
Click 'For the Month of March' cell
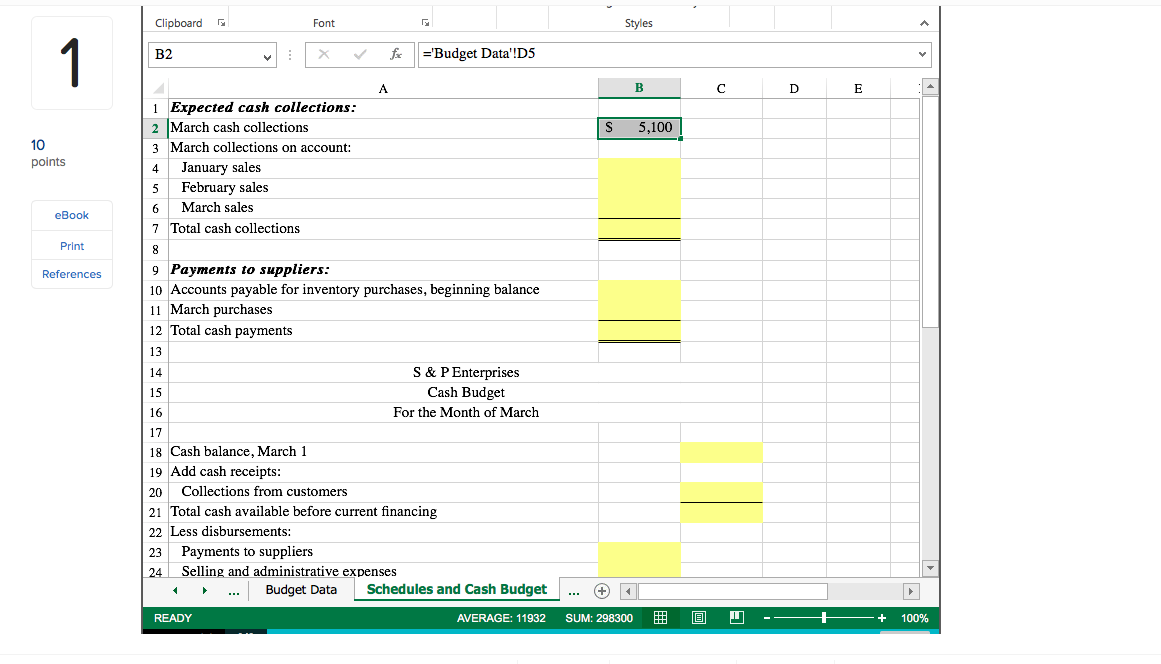[466, 413]
